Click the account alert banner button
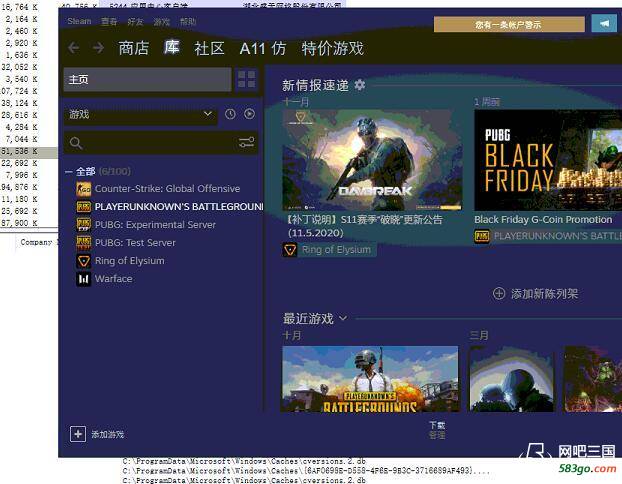 coord(509,24)
